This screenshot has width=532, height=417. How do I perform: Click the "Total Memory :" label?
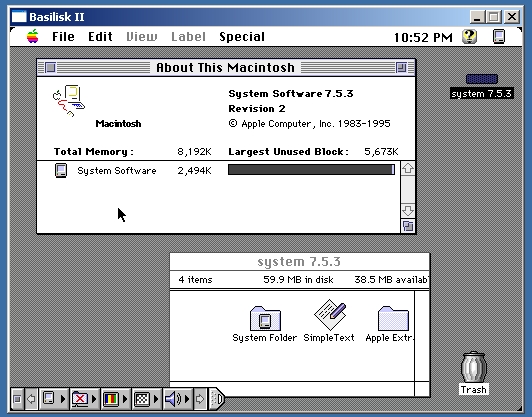94,152
